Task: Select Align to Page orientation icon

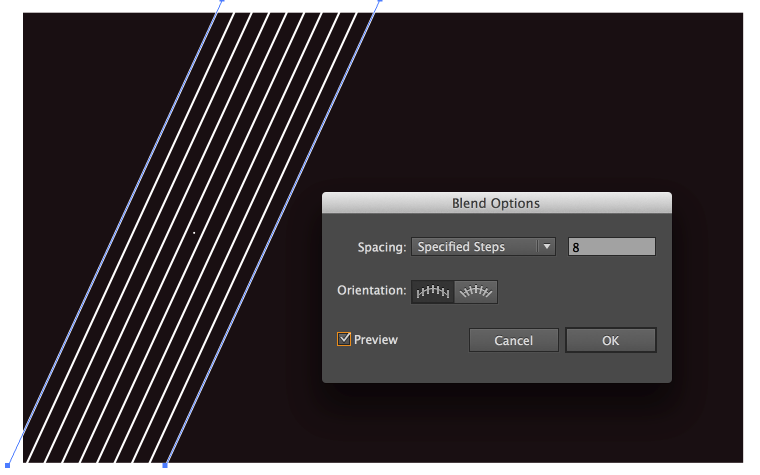Action: (432, 292)
